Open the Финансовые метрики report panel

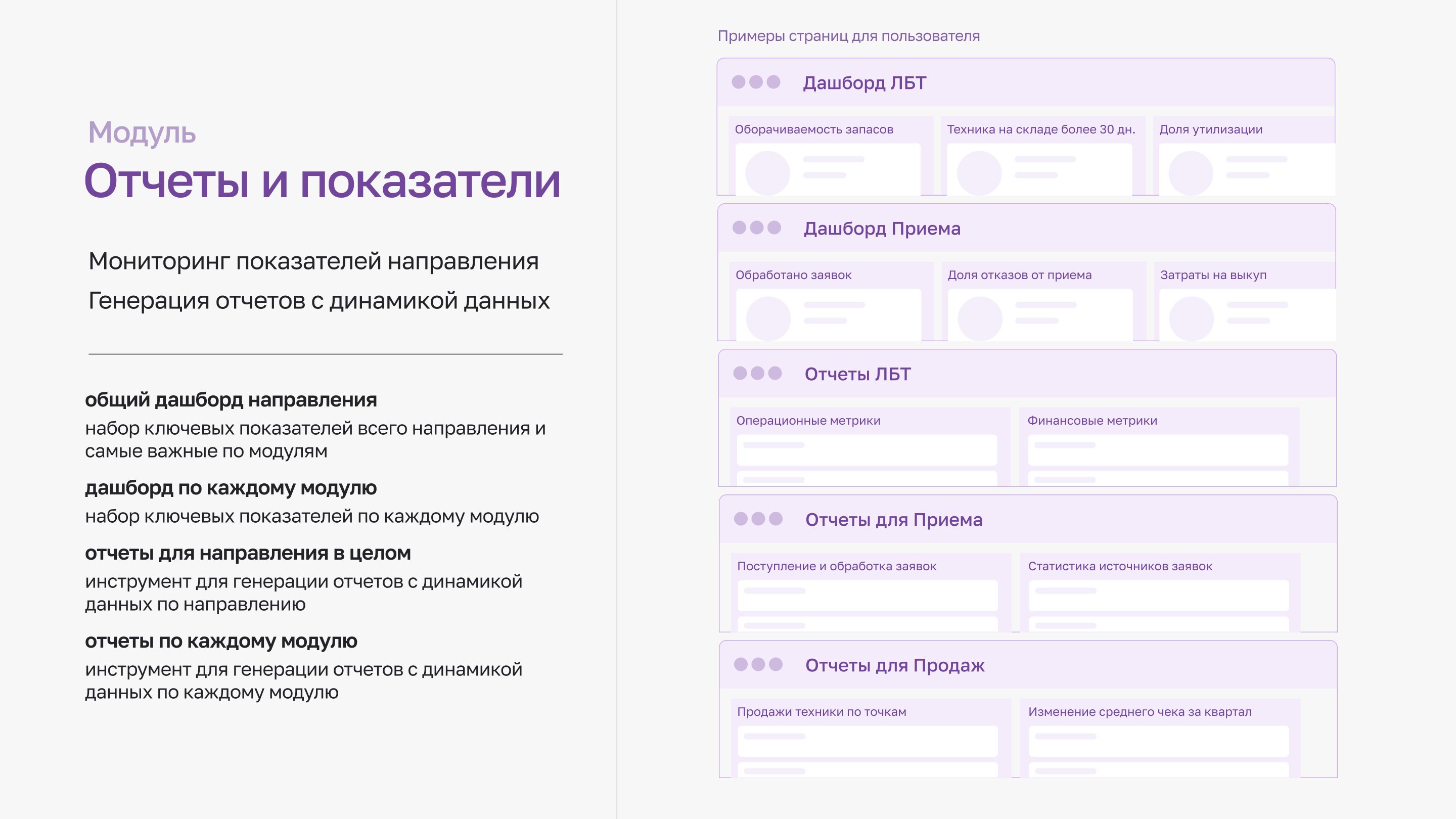[x=1091, y=421]
